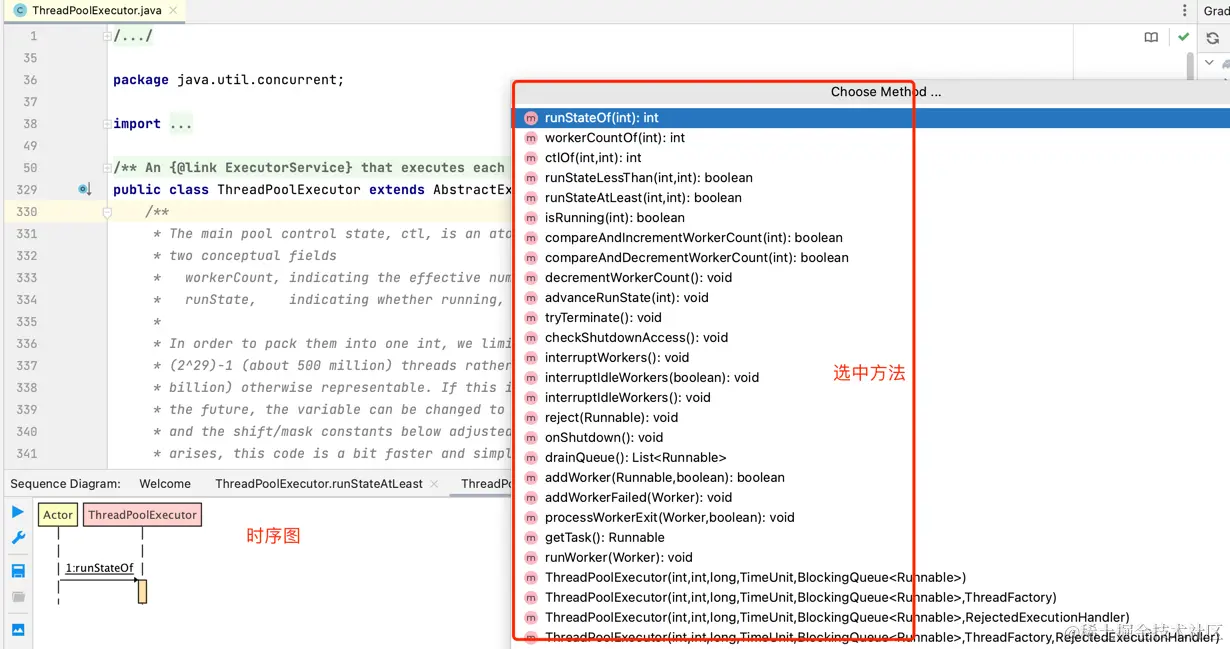Screen dimensions: 1230x649
Task: Choose getTask(): Runnable
Action: [872, 538]
